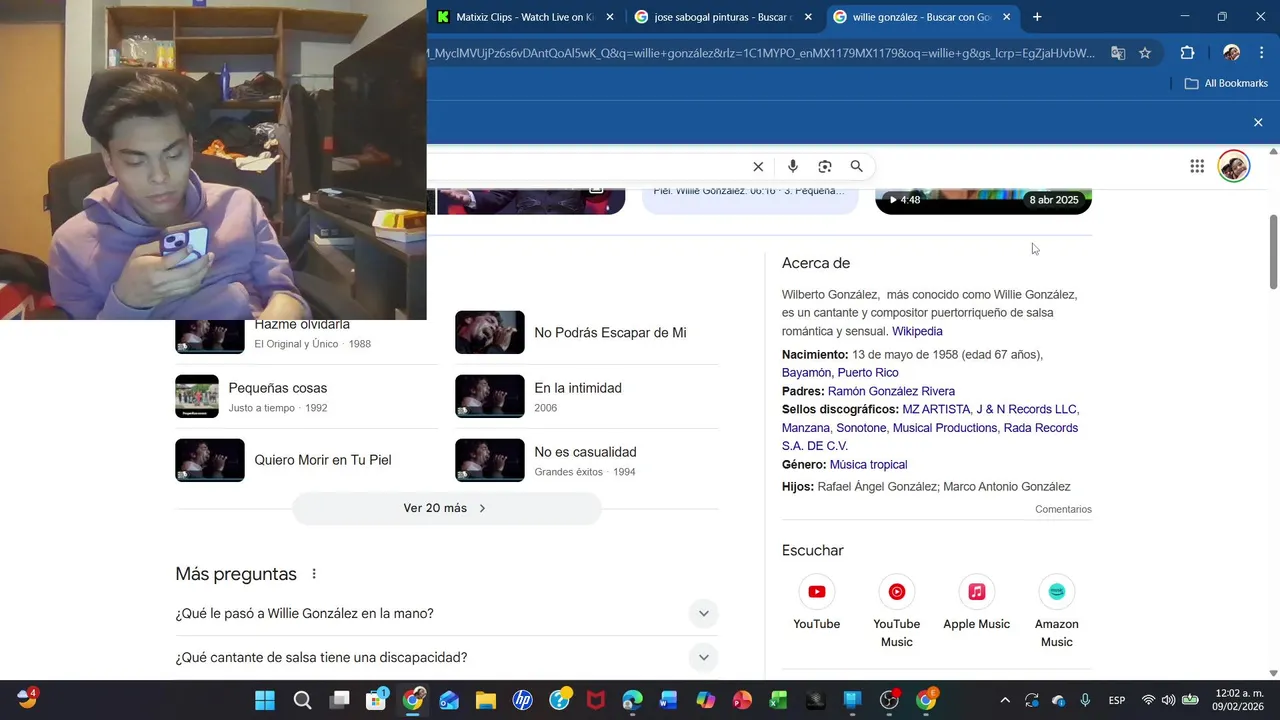Open the Windows Start menu
The image size is (1280, 720).
265,700
